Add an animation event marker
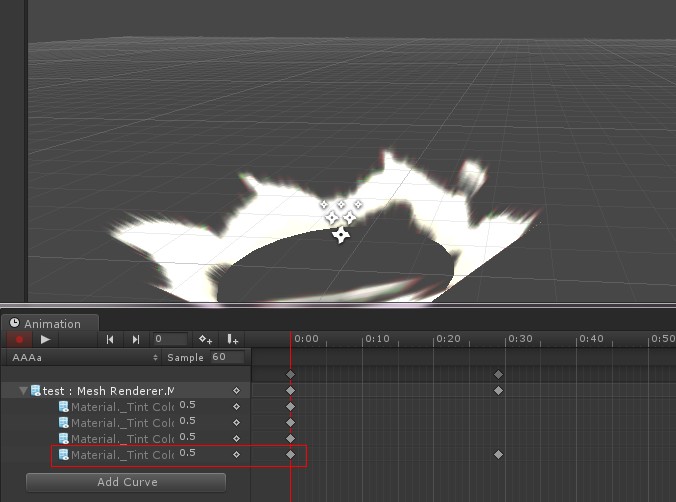The width and height of the screenshot is (676, 502). tap(232, 339)
